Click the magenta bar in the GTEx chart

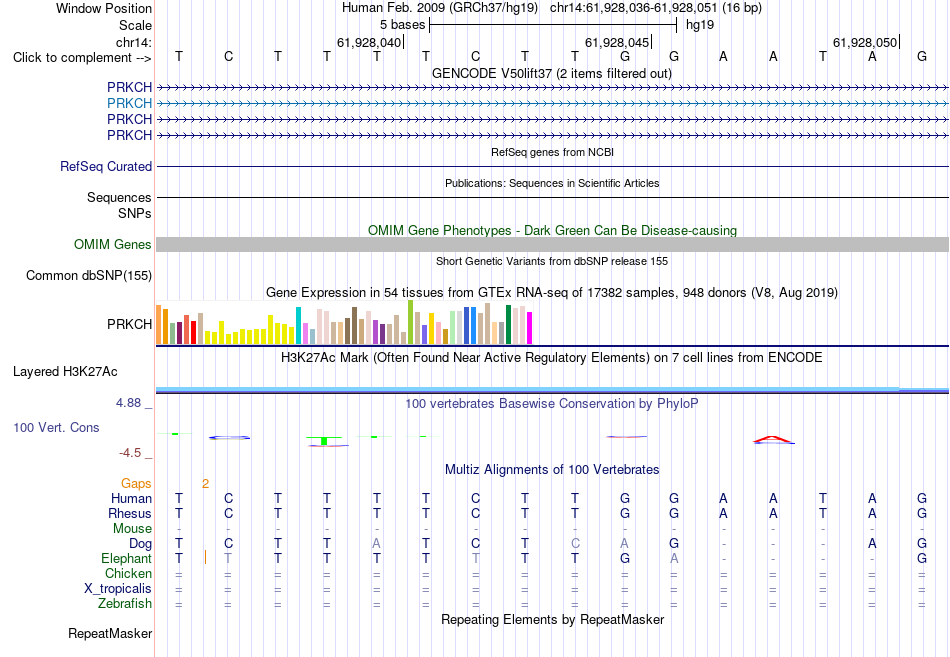click(x=530, y=328)
